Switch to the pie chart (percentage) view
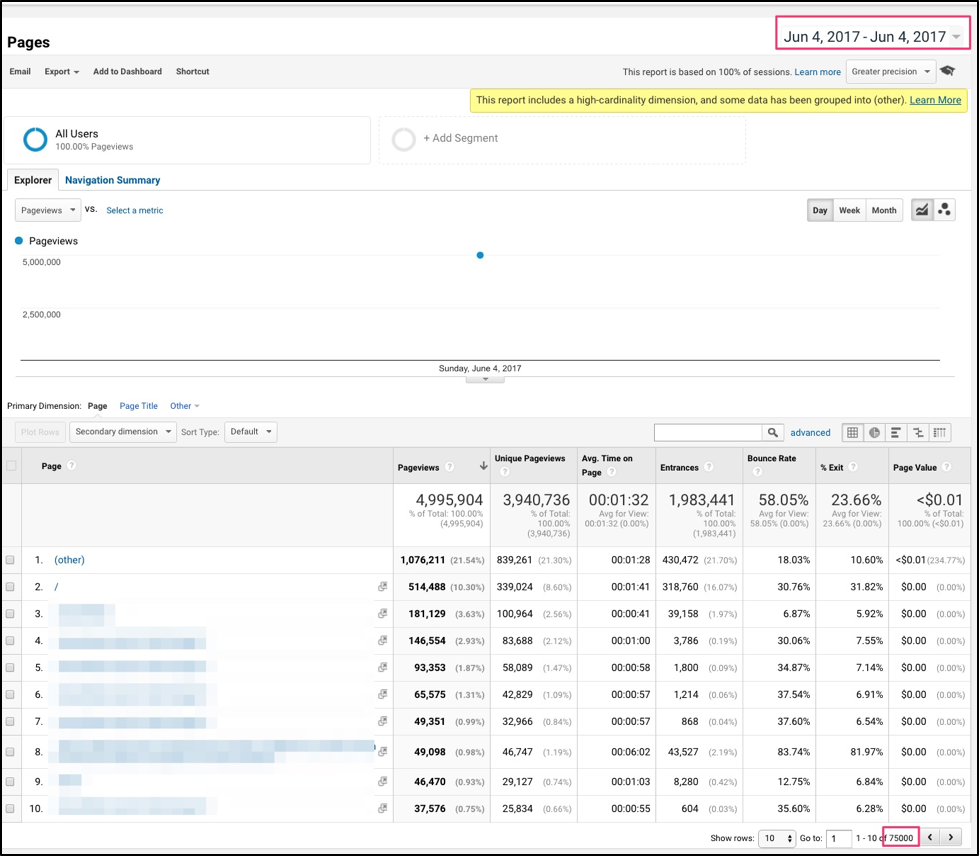The image size is (979, 856). (873, 432)
